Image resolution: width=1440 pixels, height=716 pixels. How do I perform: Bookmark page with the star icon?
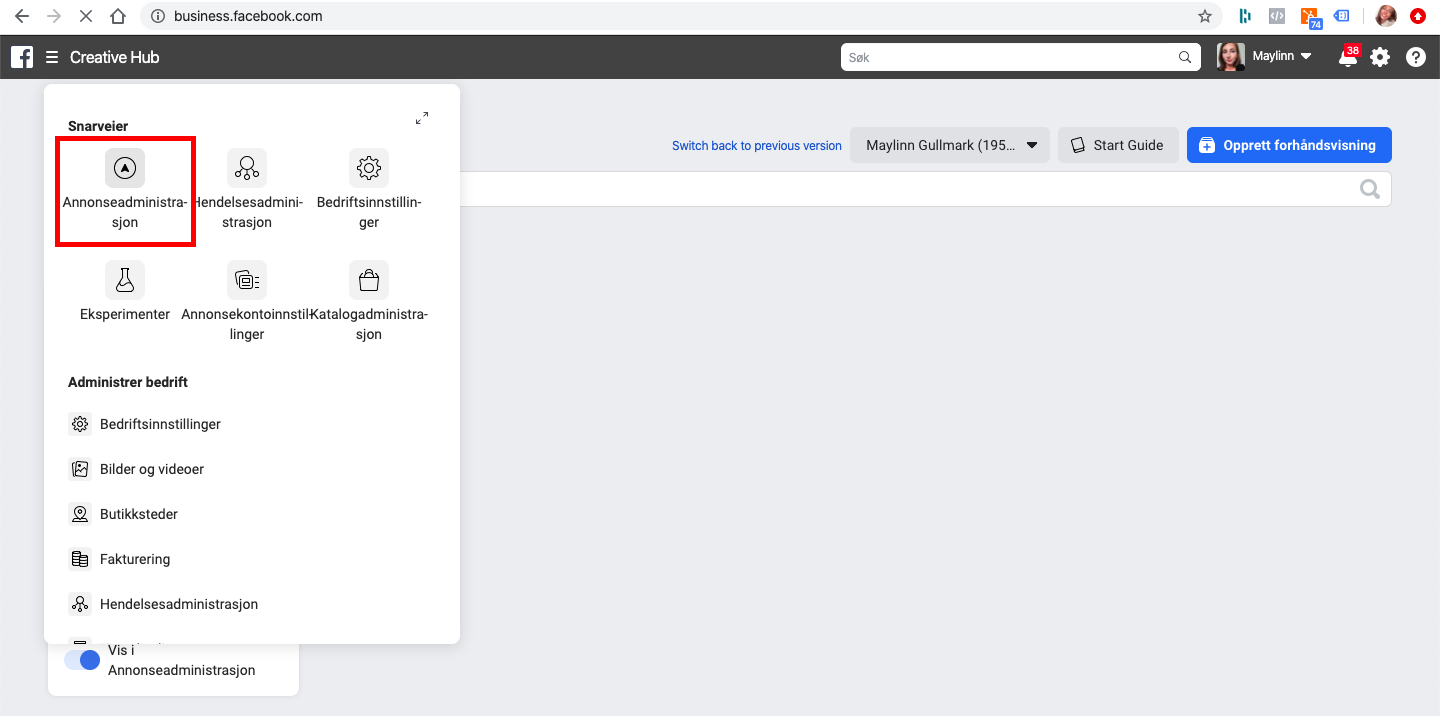[1205, 16]
